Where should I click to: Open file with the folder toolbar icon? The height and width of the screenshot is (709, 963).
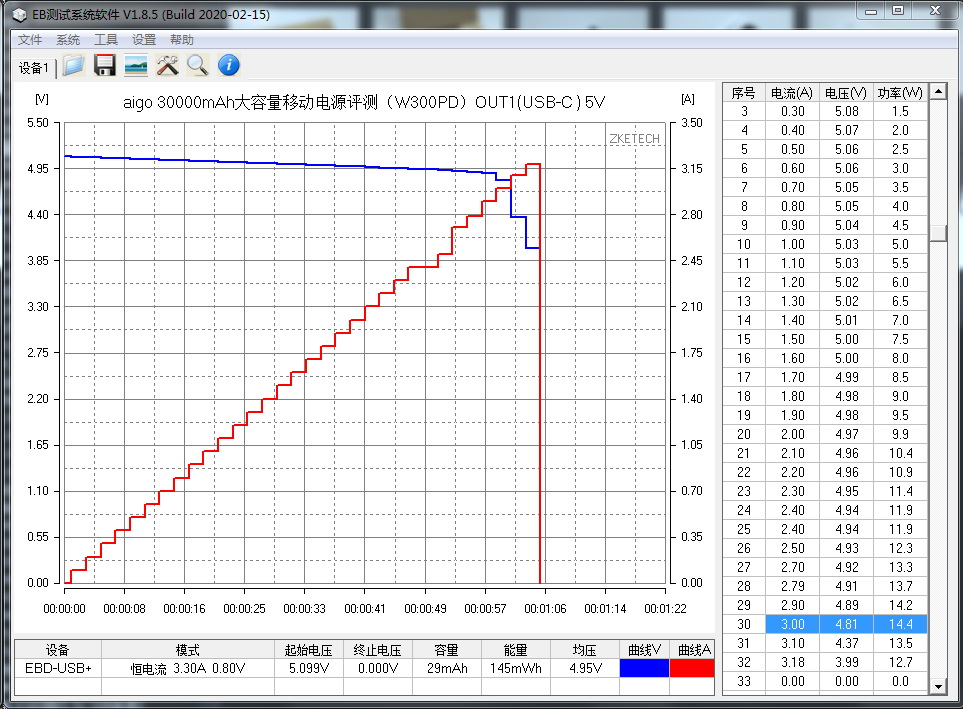pos(73,65)
